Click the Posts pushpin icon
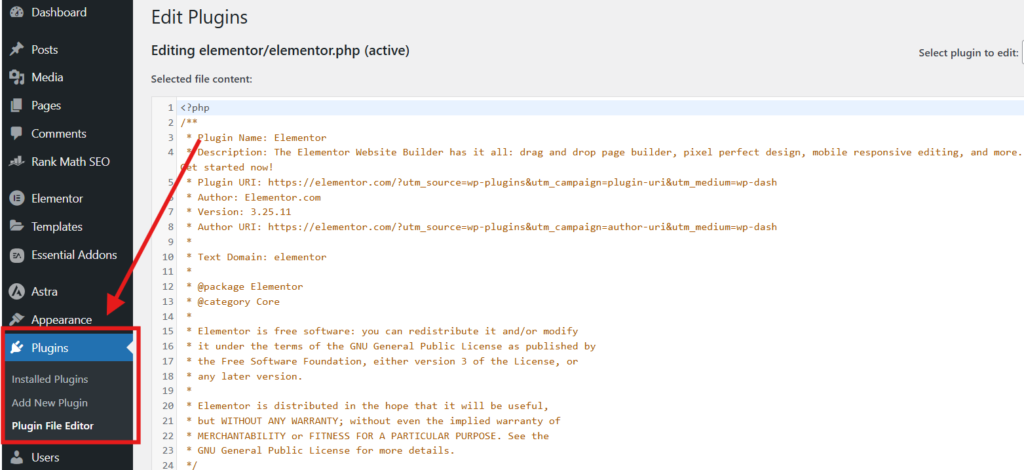 click(17, 50)
